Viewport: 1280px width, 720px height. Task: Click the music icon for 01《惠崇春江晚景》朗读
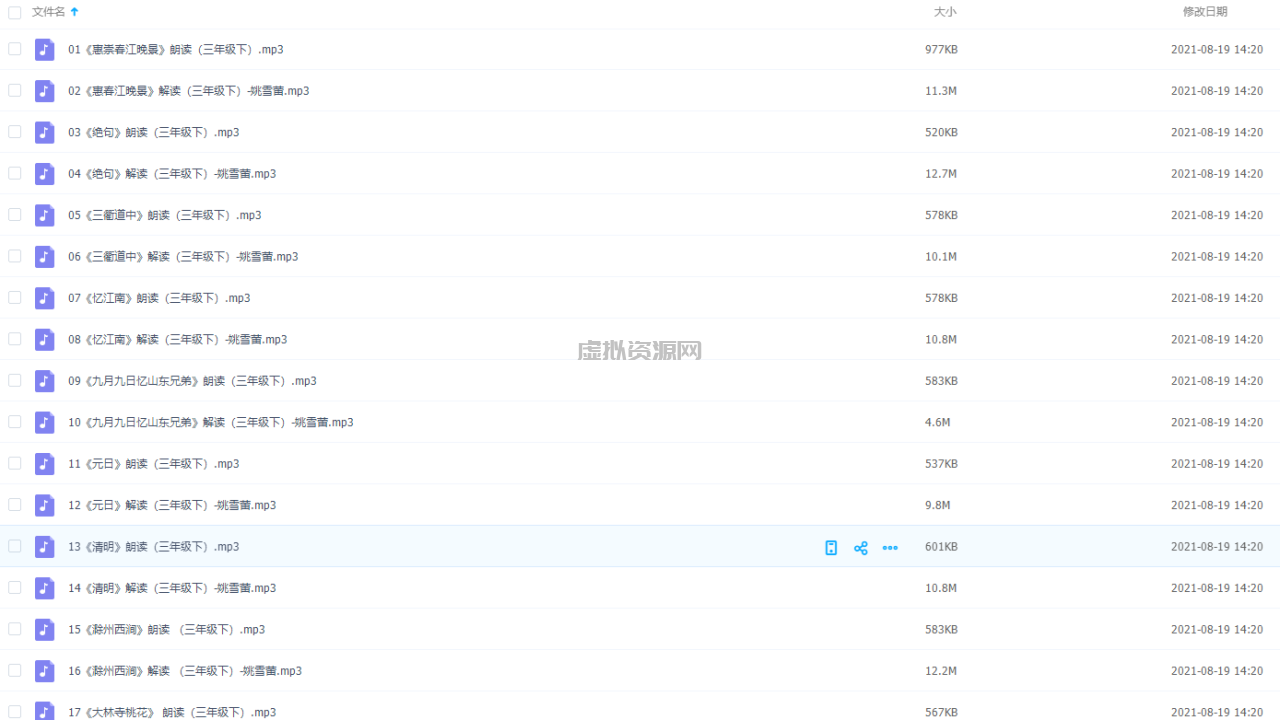point(44,49)
